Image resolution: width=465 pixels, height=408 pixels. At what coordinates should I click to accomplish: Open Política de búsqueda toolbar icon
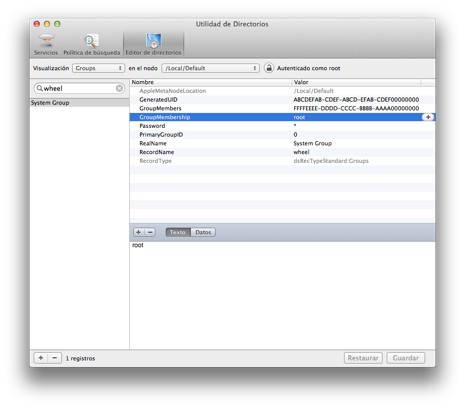click(92, 44)
